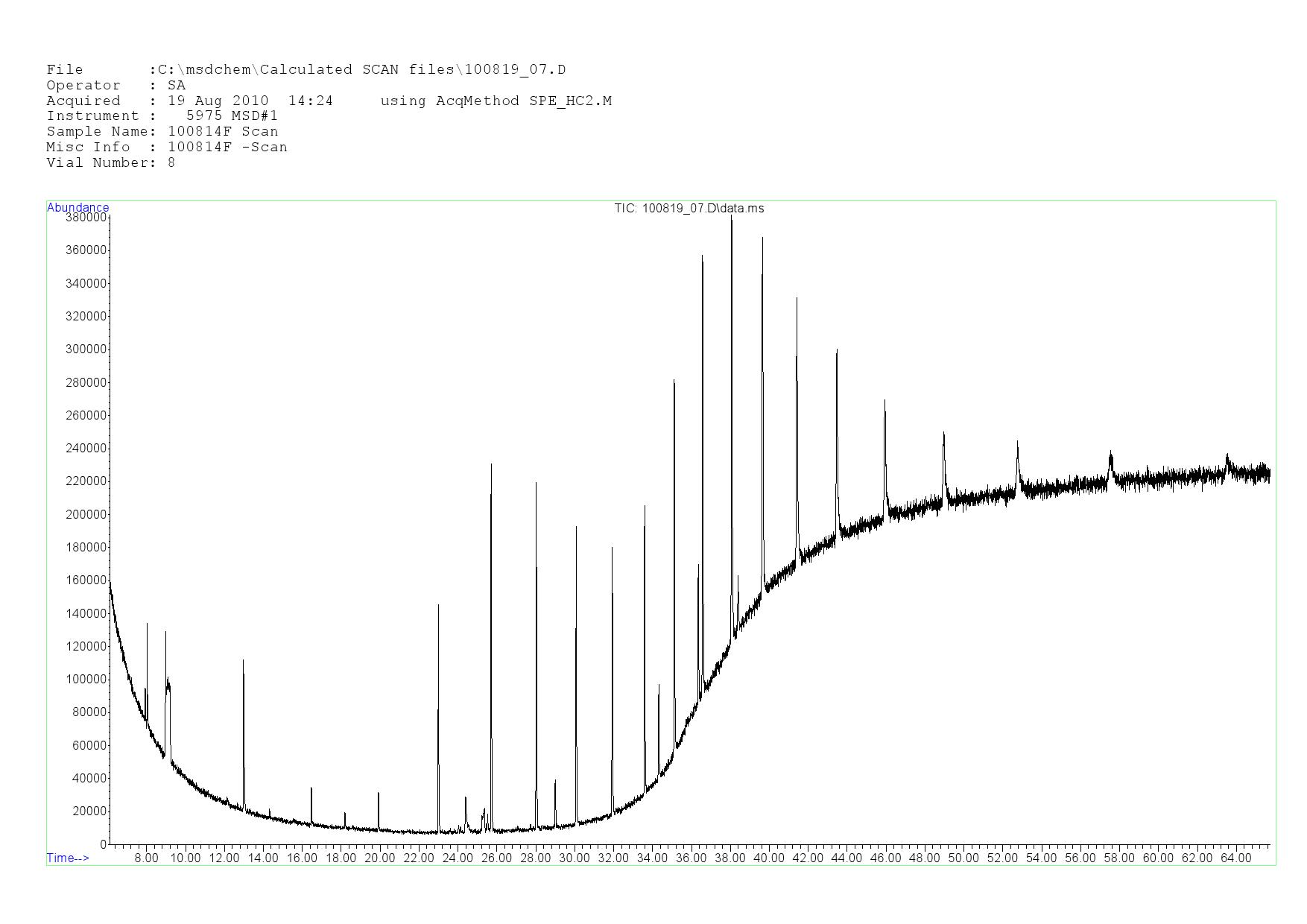Viewport: 1307px width, 924px height.
Task: Select the 8.00 x-axis tick label
Action: click(146, 858)
